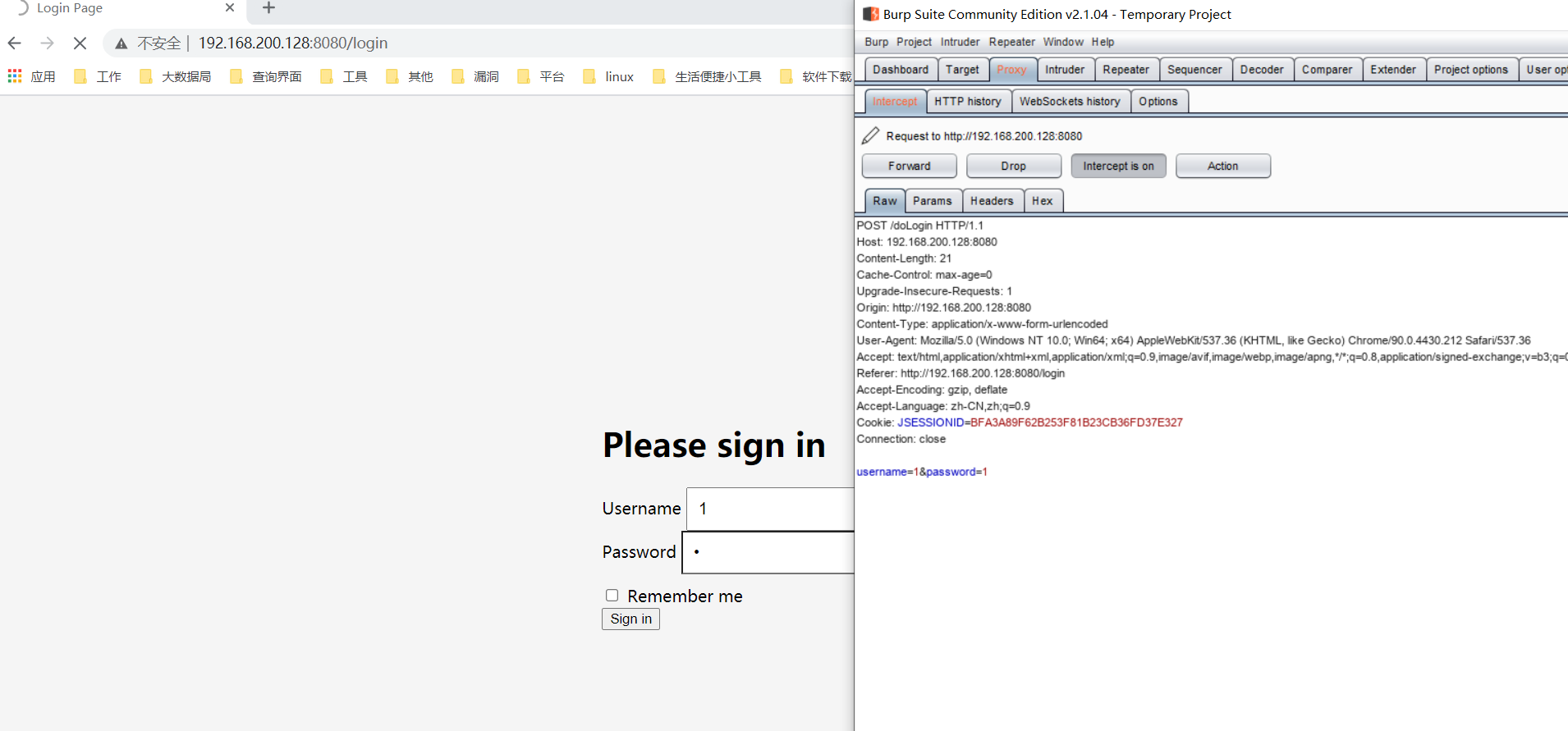The image size is (1568, 731).
Task: Open the apps grid icon in bookmarks bar
Action: pyautogui.click(x=15, y=76)
